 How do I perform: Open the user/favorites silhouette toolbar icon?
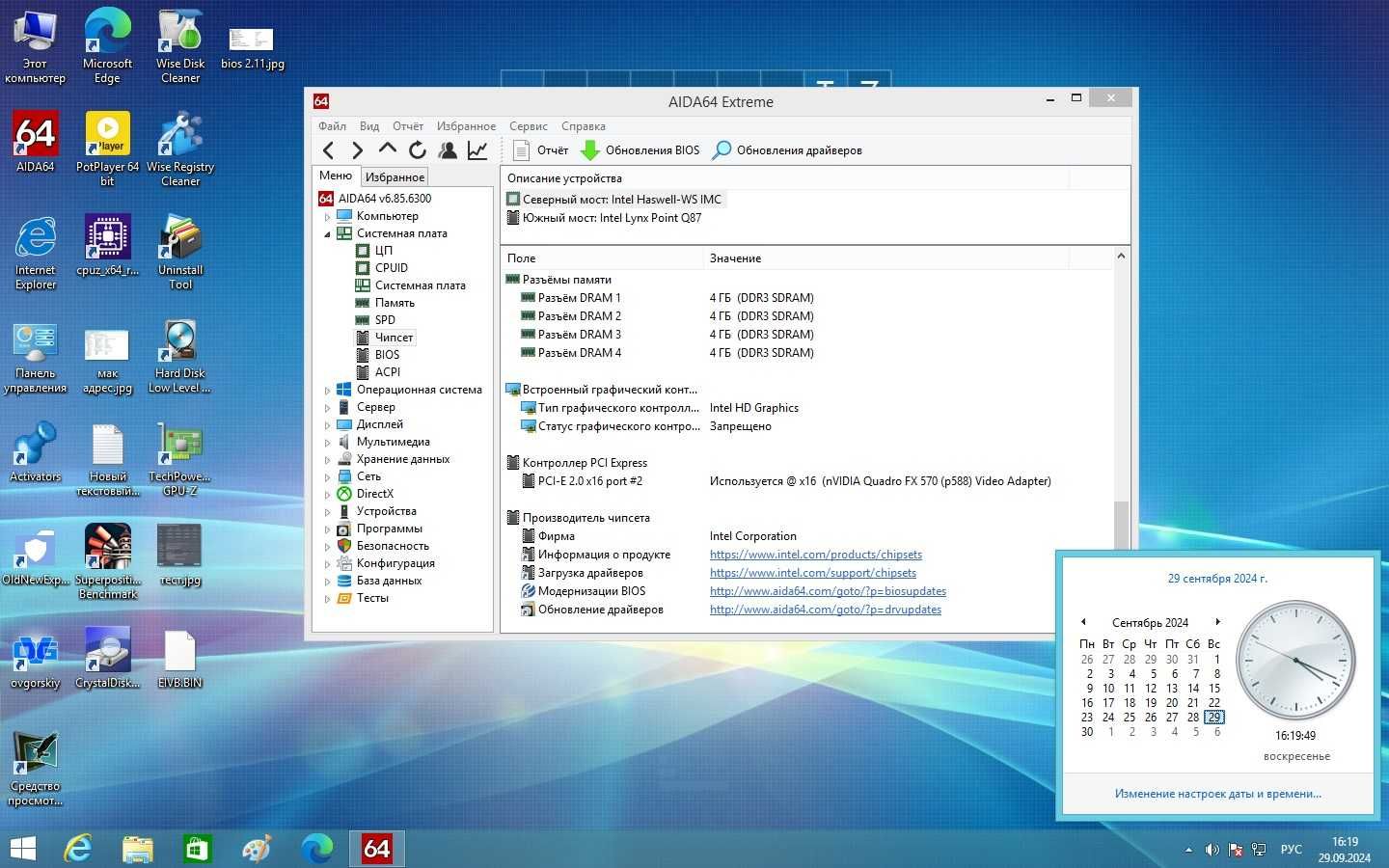(448, 149)
